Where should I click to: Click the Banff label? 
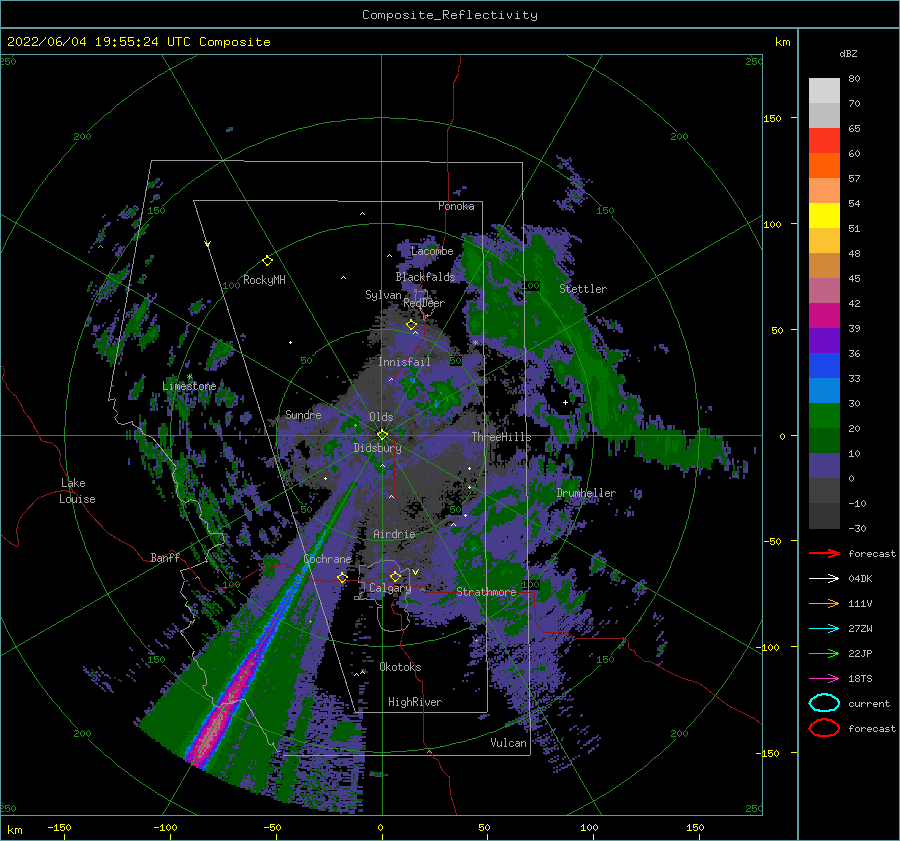(x=165, y=557)
